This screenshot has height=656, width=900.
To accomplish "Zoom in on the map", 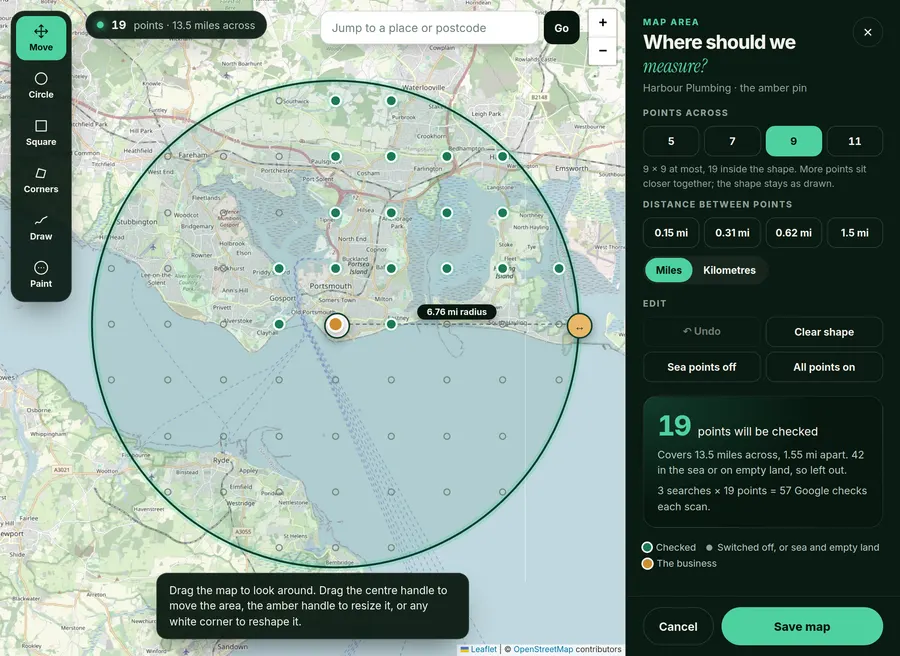I will coord(603,23).
